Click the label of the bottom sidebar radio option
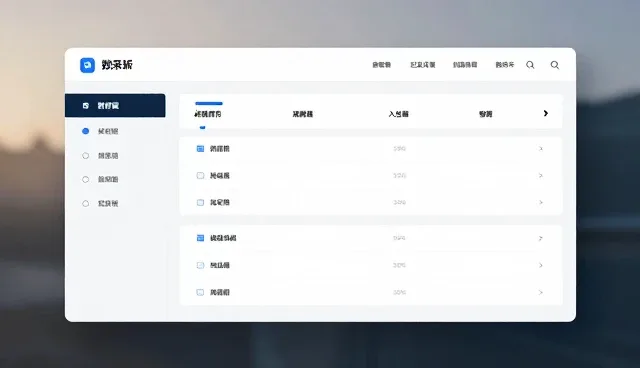This screenshot has height=368, width=640. tap(108, 203)
